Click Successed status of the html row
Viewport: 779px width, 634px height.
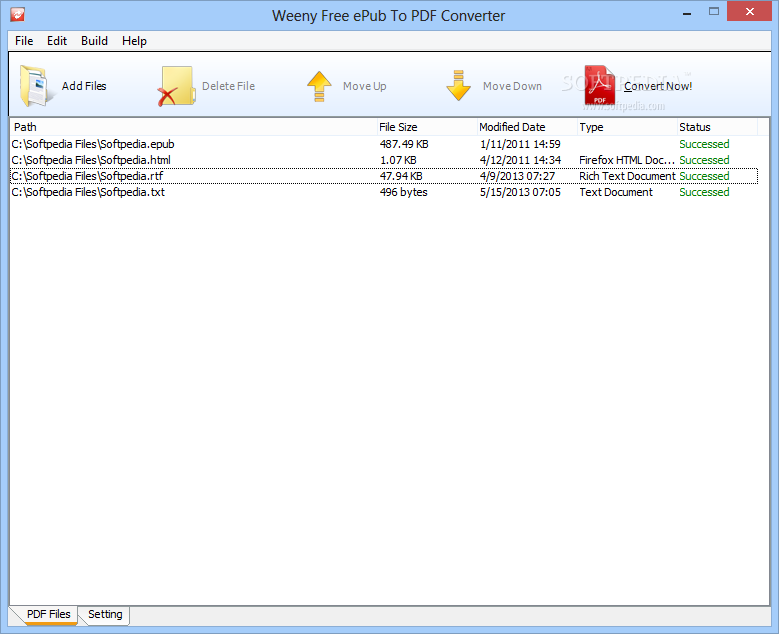[704, 160]
